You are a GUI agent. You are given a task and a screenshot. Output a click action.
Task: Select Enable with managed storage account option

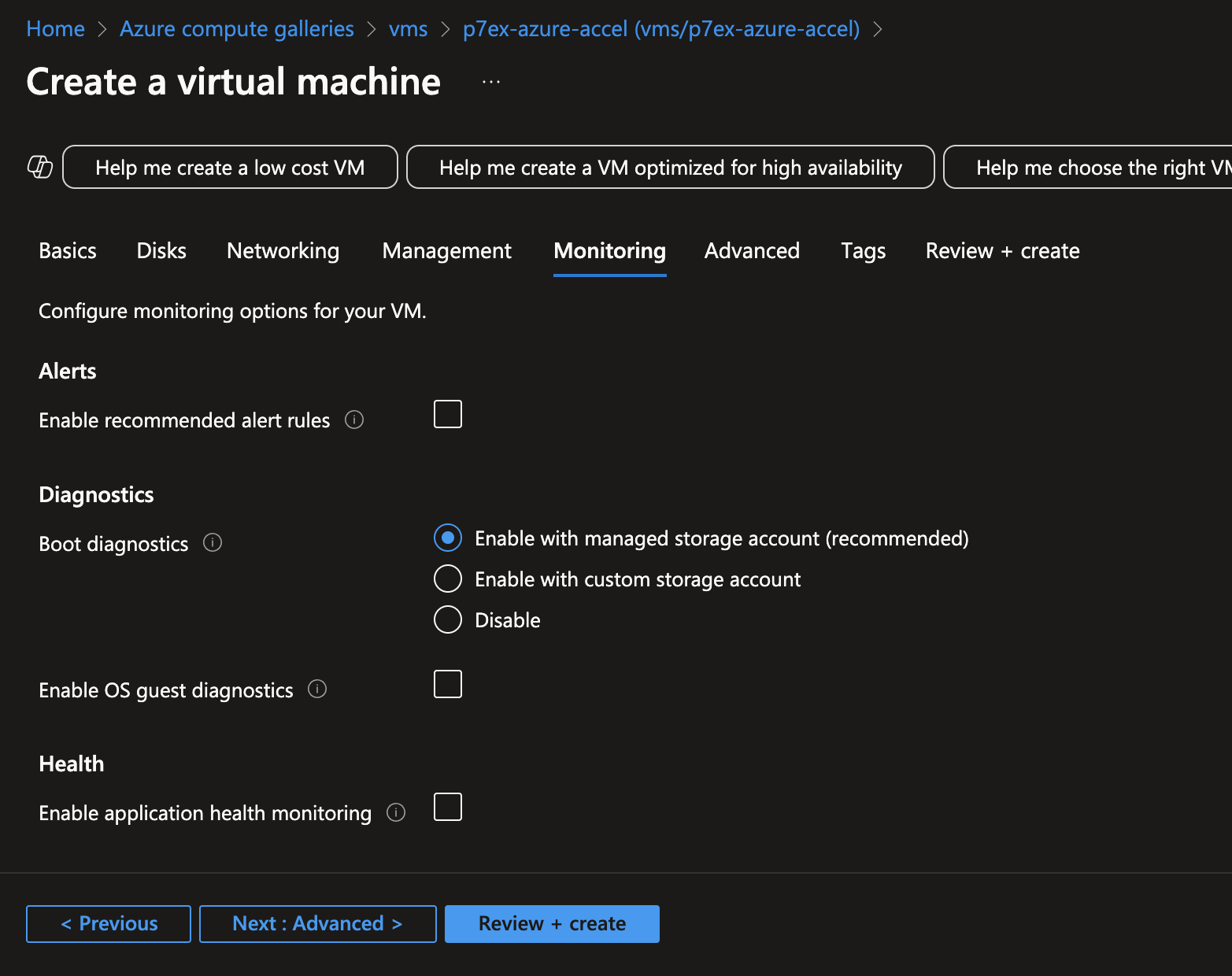click(x=448, y=538)
